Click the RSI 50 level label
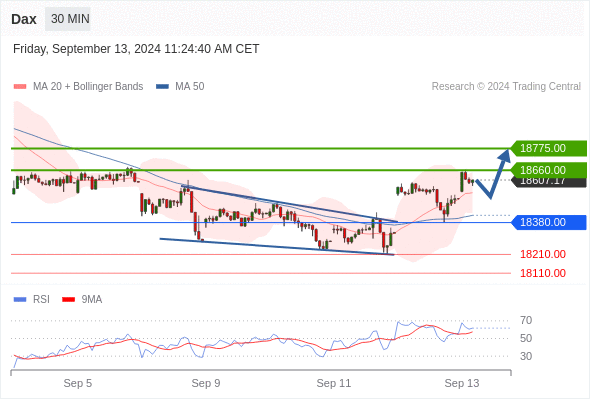The height and width of the screenshot is (400, 590). pos(526,338)
